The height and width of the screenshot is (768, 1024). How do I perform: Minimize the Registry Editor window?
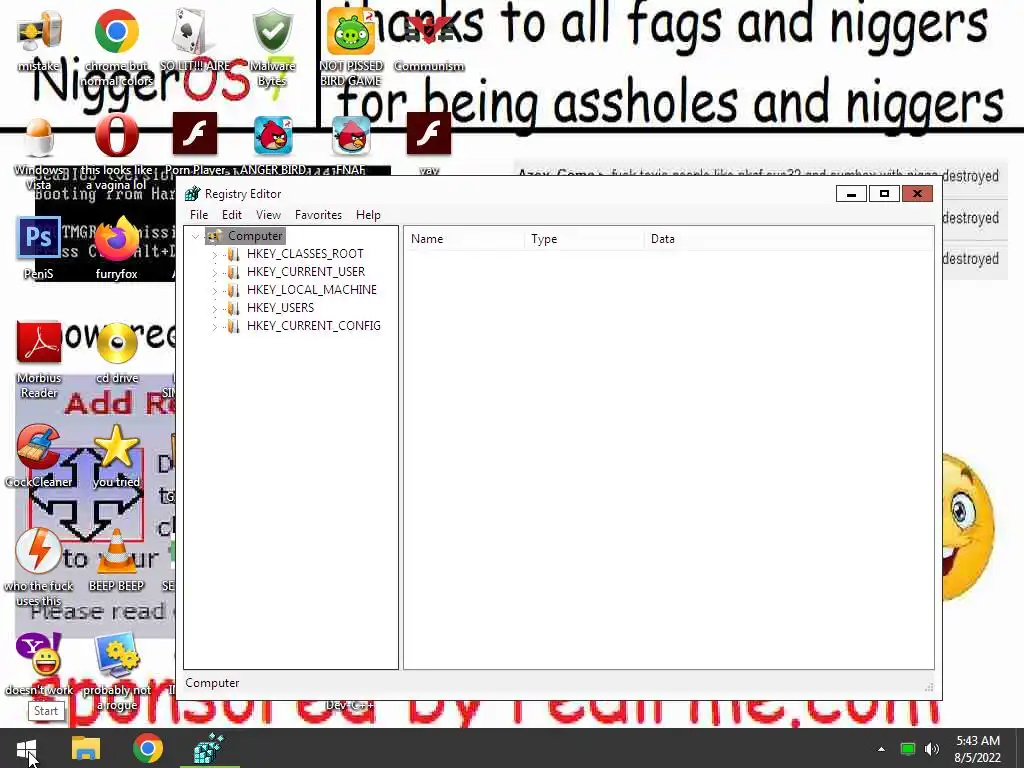pos(851,194)
